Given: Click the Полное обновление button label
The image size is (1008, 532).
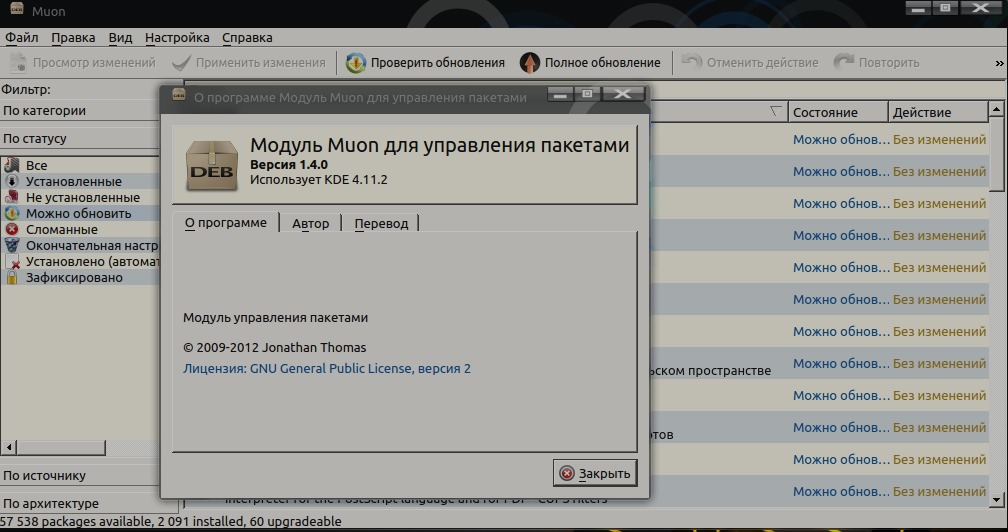Looking at the screenshot, I should tap(602, 63).
